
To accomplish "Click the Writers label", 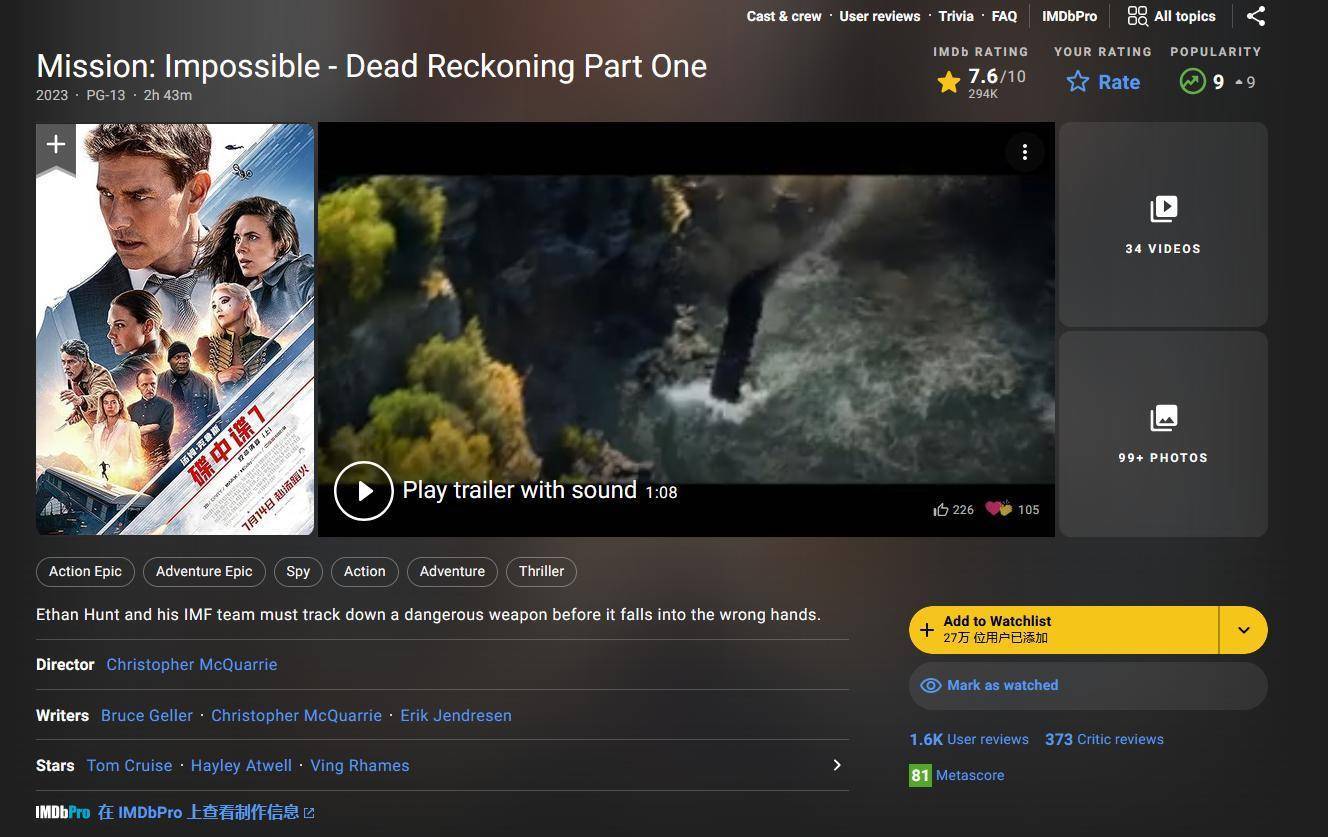I will point(62,716).
